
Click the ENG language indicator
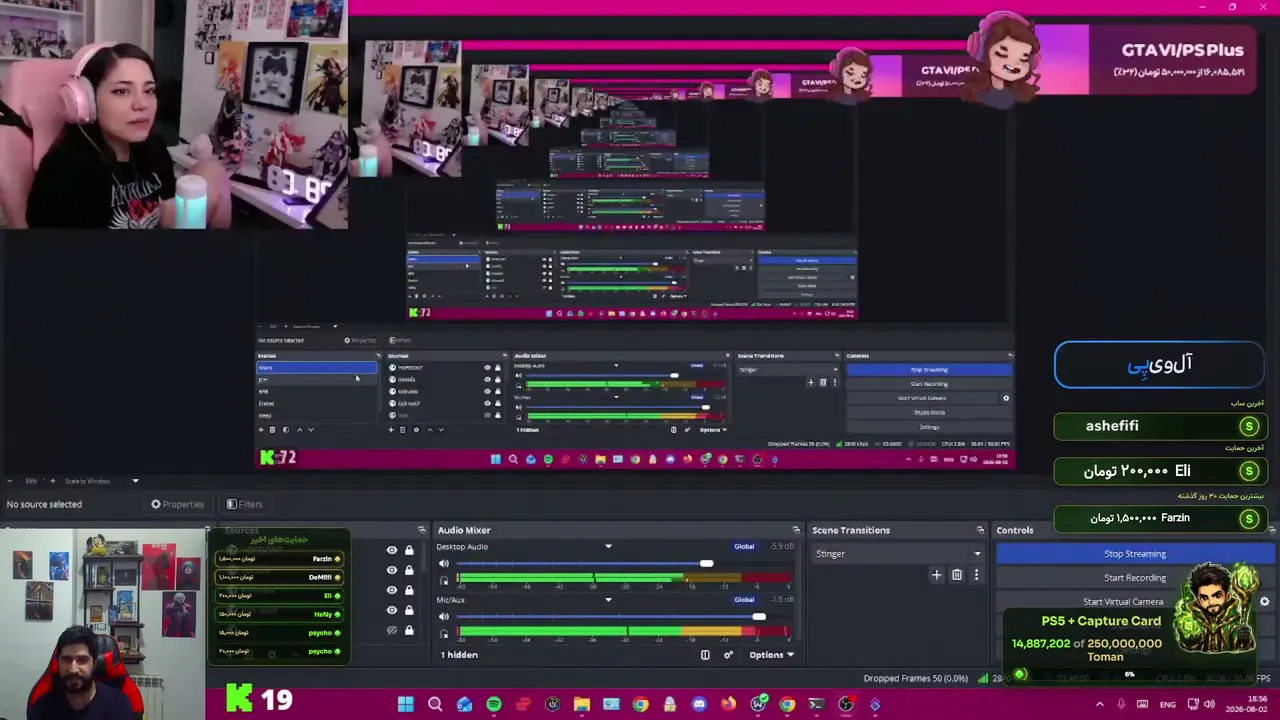point(1168,704)
